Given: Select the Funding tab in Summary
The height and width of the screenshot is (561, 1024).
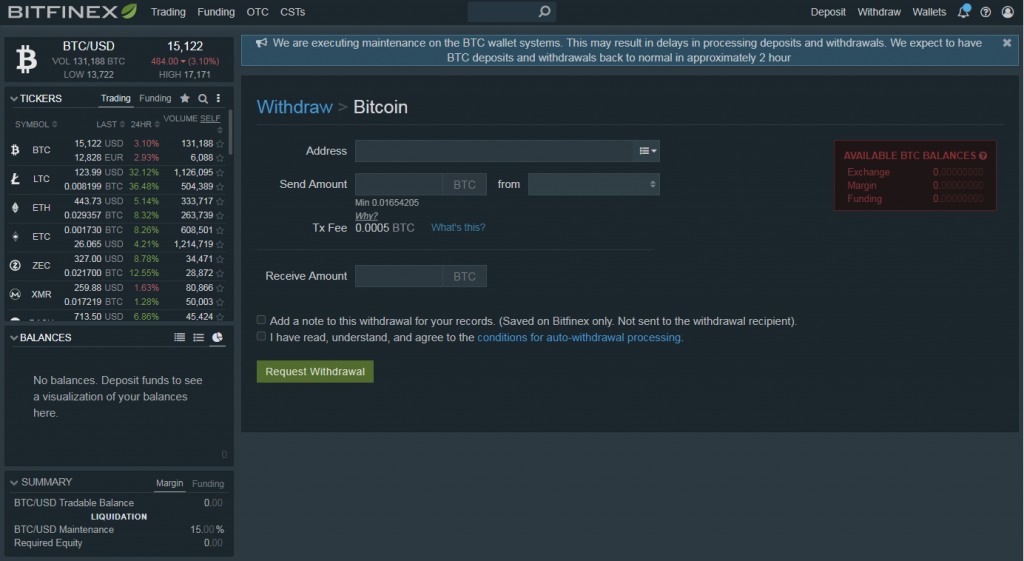Looking at the screenshot, I should click(x=208, y=483).
